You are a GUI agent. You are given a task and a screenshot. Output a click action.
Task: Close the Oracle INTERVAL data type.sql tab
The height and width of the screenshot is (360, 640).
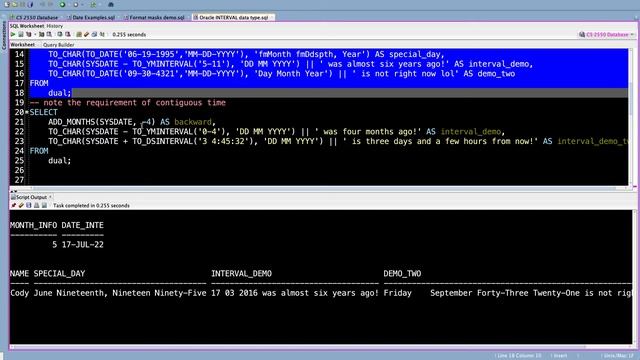(x=271, y=18)
